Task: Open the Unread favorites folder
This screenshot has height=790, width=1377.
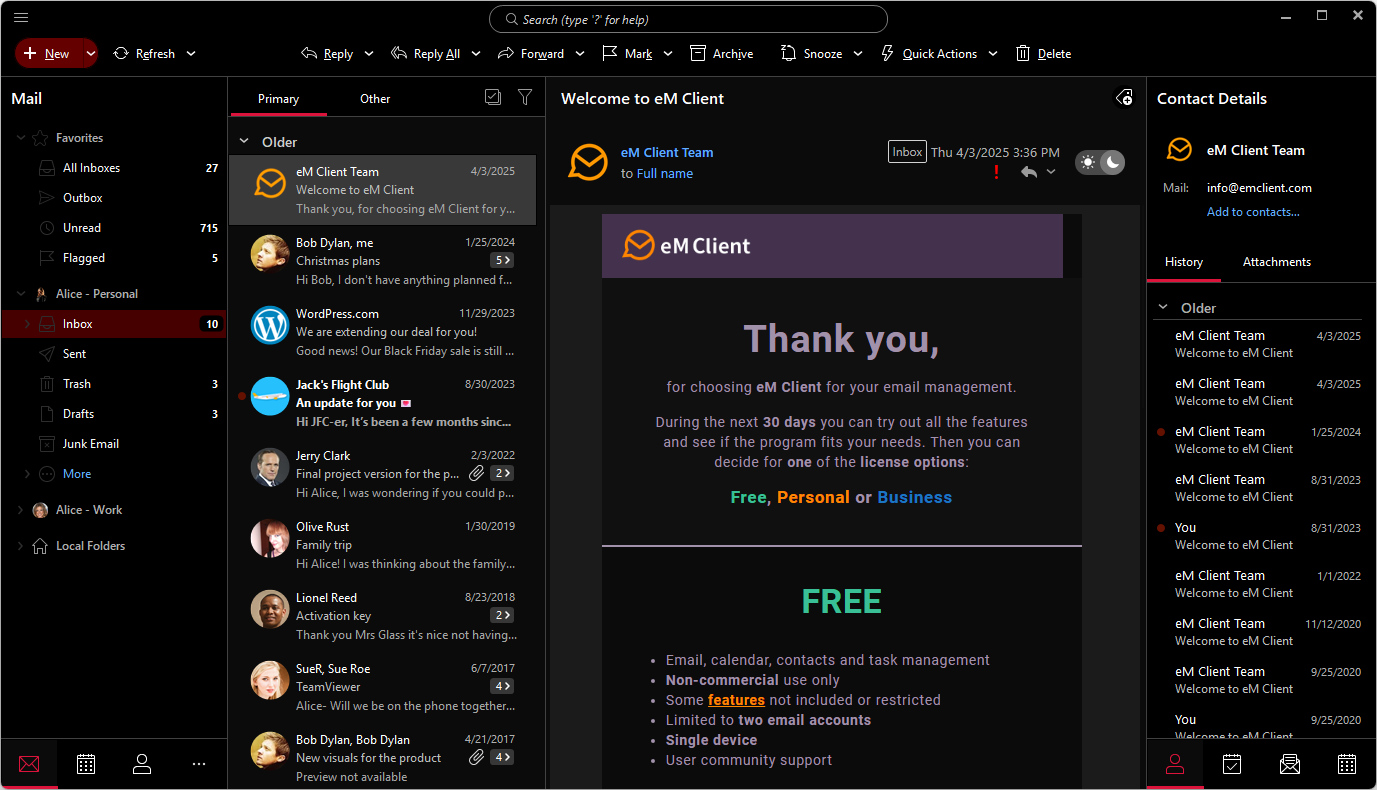Action: click(x=114, y=228)
